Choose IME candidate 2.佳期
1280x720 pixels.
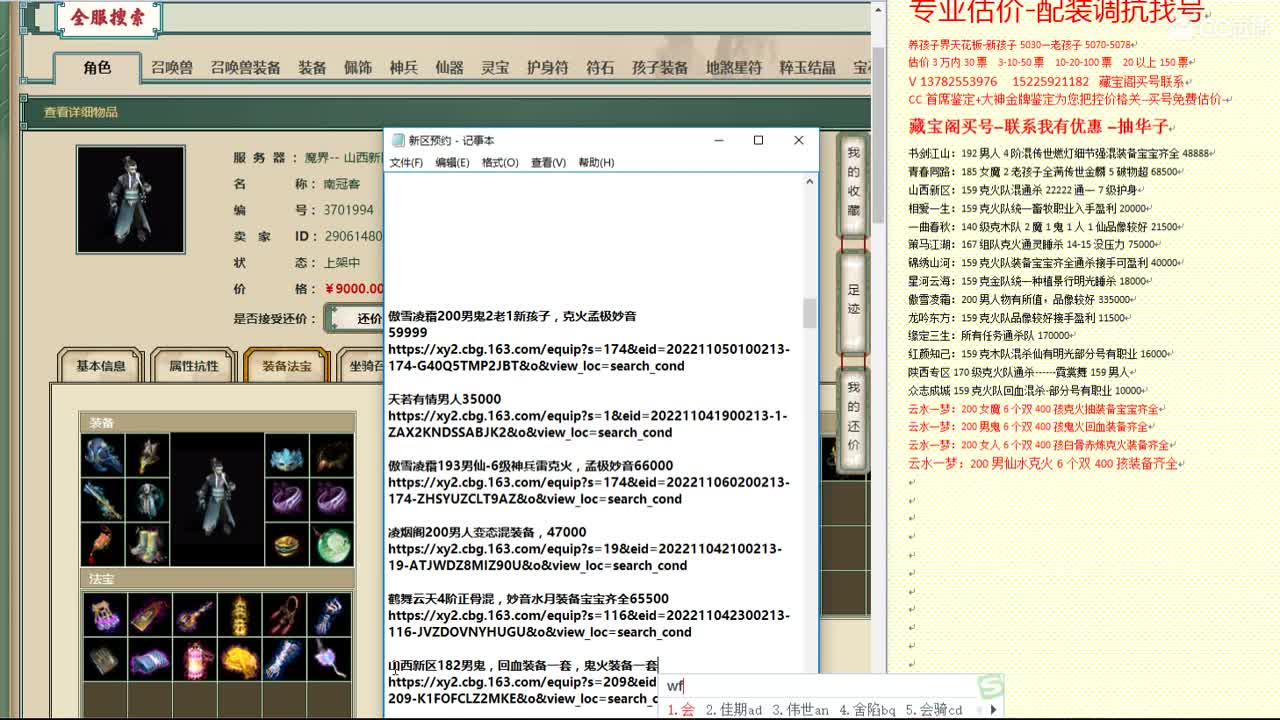click(733, 710)
